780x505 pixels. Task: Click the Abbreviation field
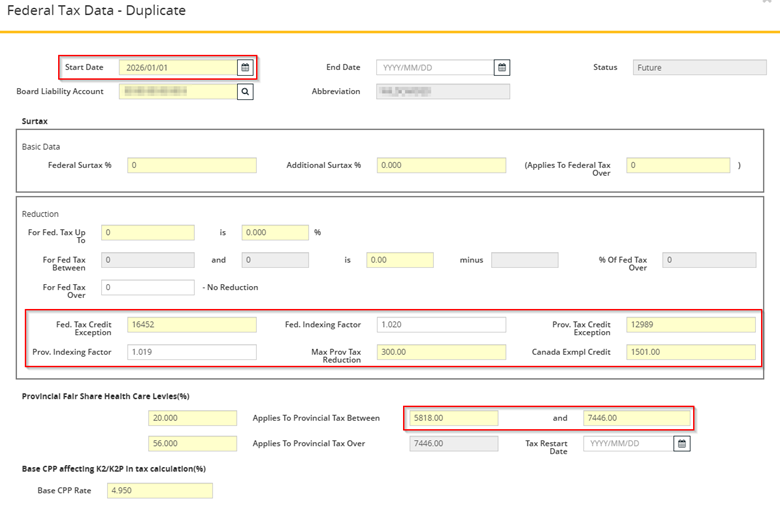443,92
